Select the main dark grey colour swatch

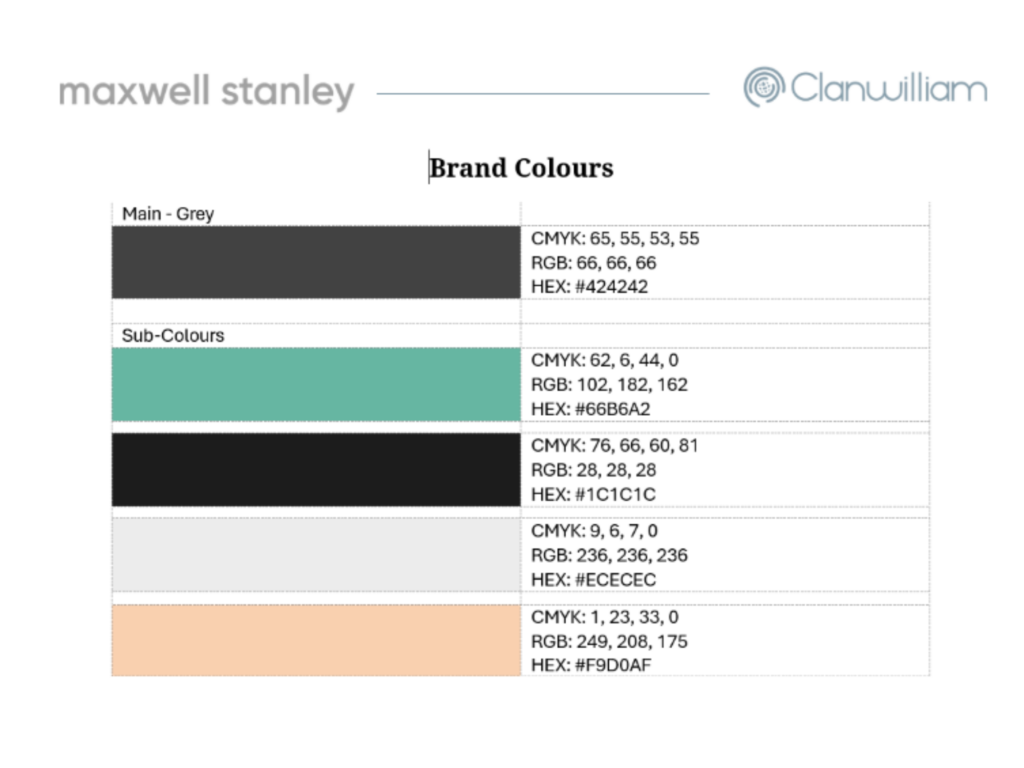point(316,263)
